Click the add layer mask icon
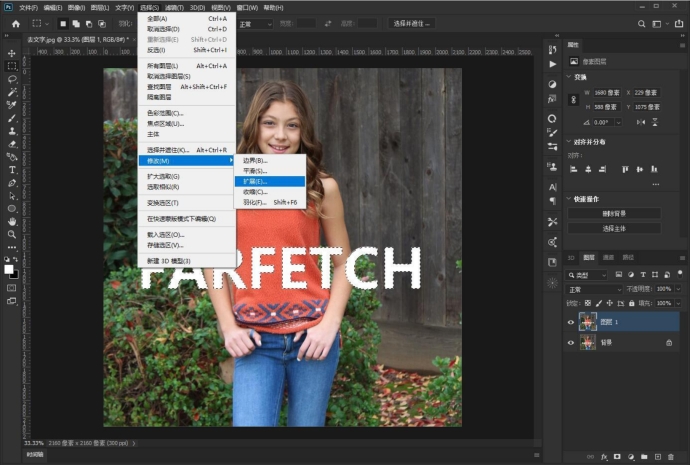The height and width of the screenshot is (465, 690). (617, 457)
